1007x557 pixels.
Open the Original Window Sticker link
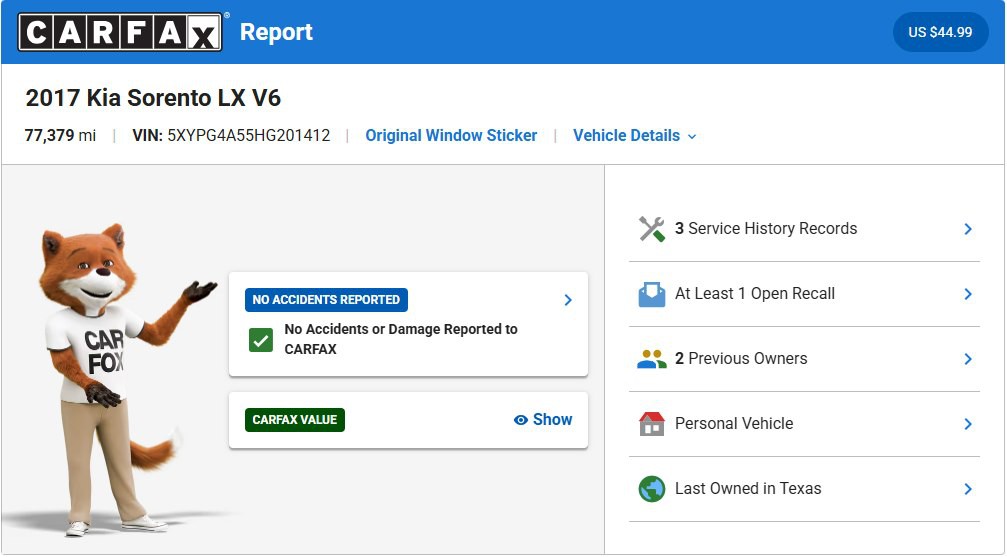click(x=451, y=136)
